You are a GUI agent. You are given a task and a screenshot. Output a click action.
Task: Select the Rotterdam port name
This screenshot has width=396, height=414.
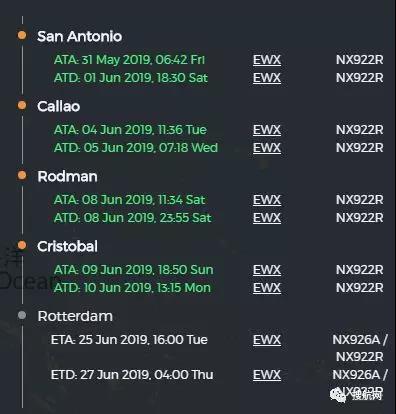click(75, 316)
